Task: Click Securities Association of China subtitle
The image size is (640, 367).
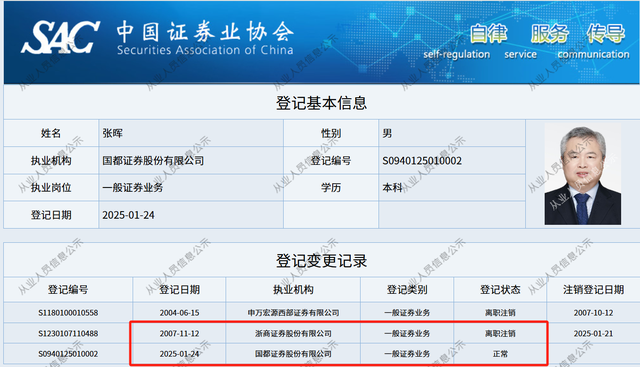Action: point(205,50)
